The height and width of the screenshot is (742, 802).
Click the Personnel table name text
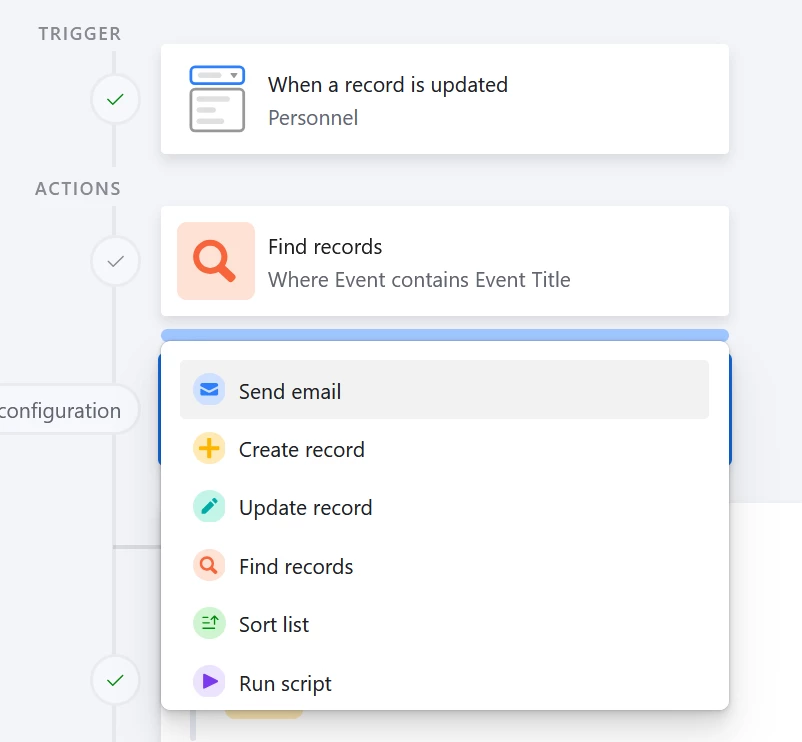(x=313, y=118)
